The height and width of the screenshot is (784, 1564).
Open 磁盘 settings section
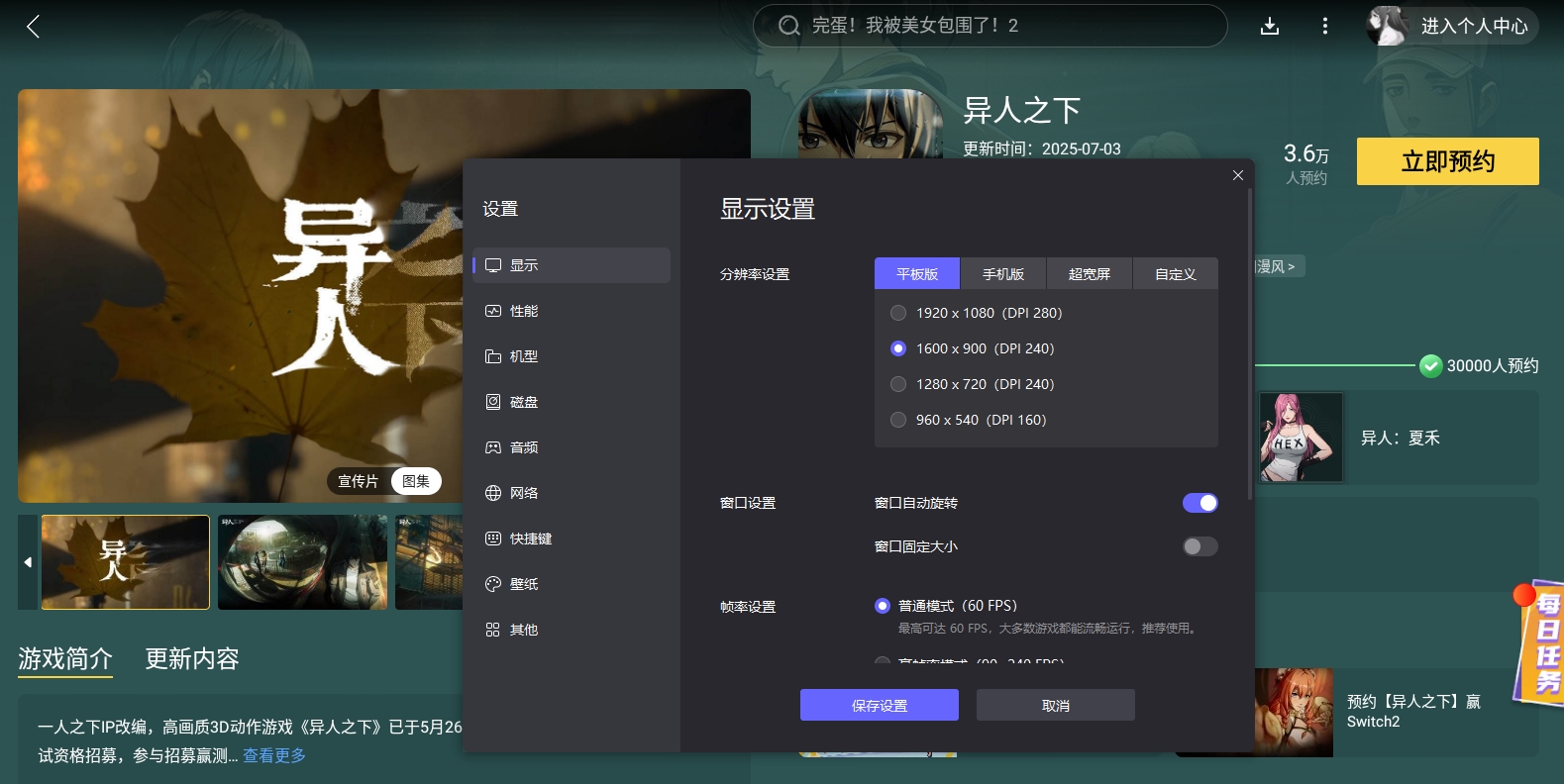point(572,402)
